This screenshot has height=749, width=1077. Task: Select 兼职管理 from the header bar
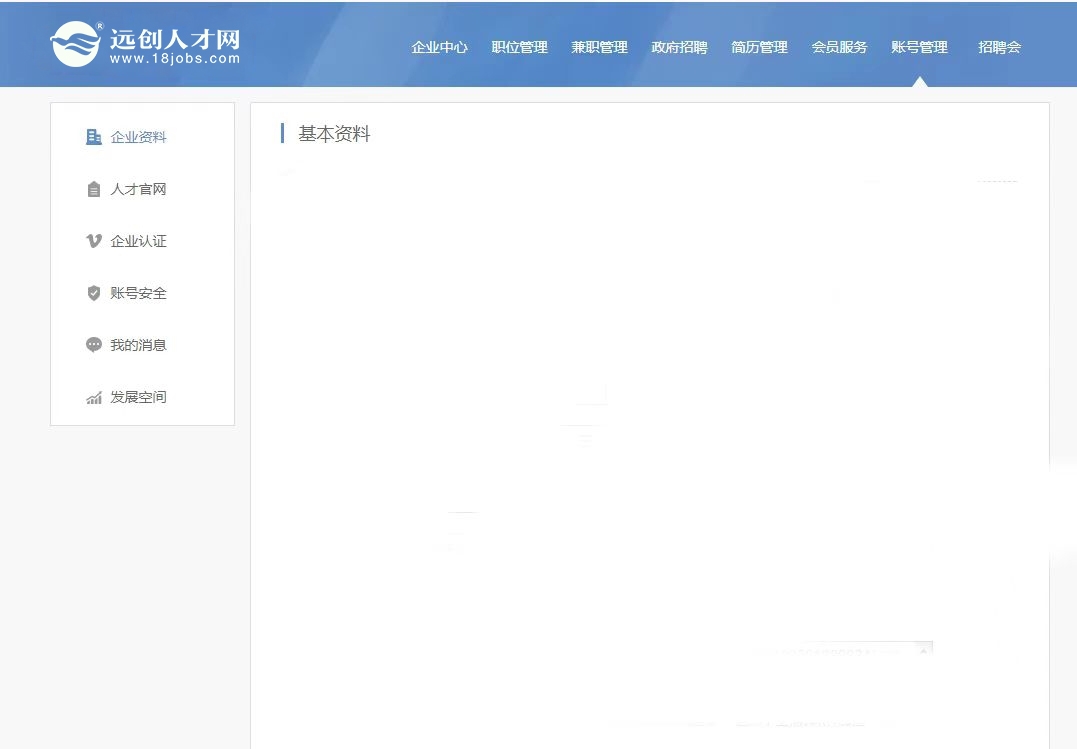click(599, 47)
